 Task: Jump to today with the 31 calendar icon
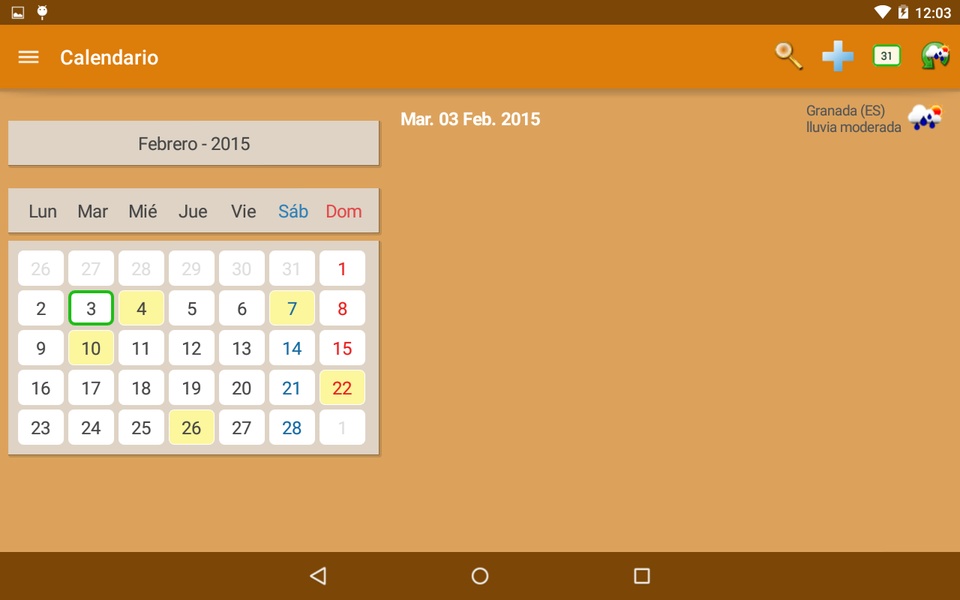tap(887, 56)
